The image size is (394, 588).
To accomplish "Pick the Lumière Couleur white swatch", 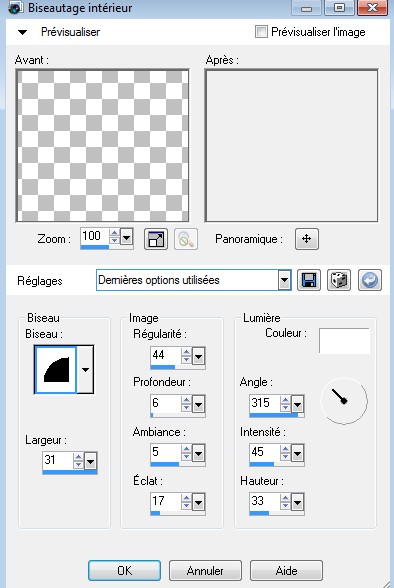I will click(344, 340).
